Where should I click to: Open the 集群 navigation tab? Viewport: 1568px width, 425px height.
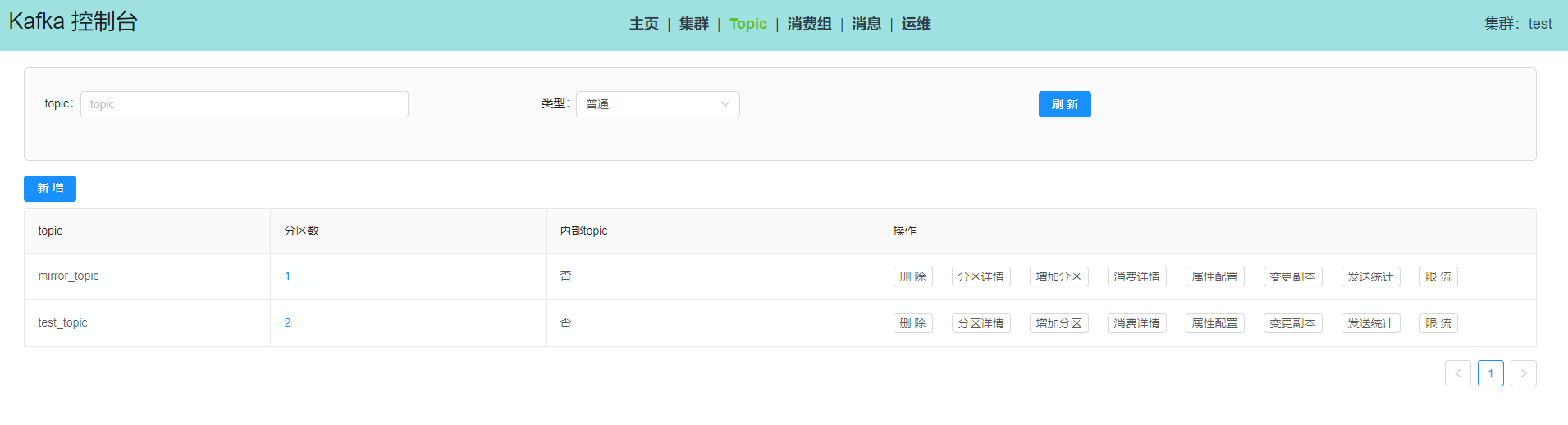pos(693,24)
